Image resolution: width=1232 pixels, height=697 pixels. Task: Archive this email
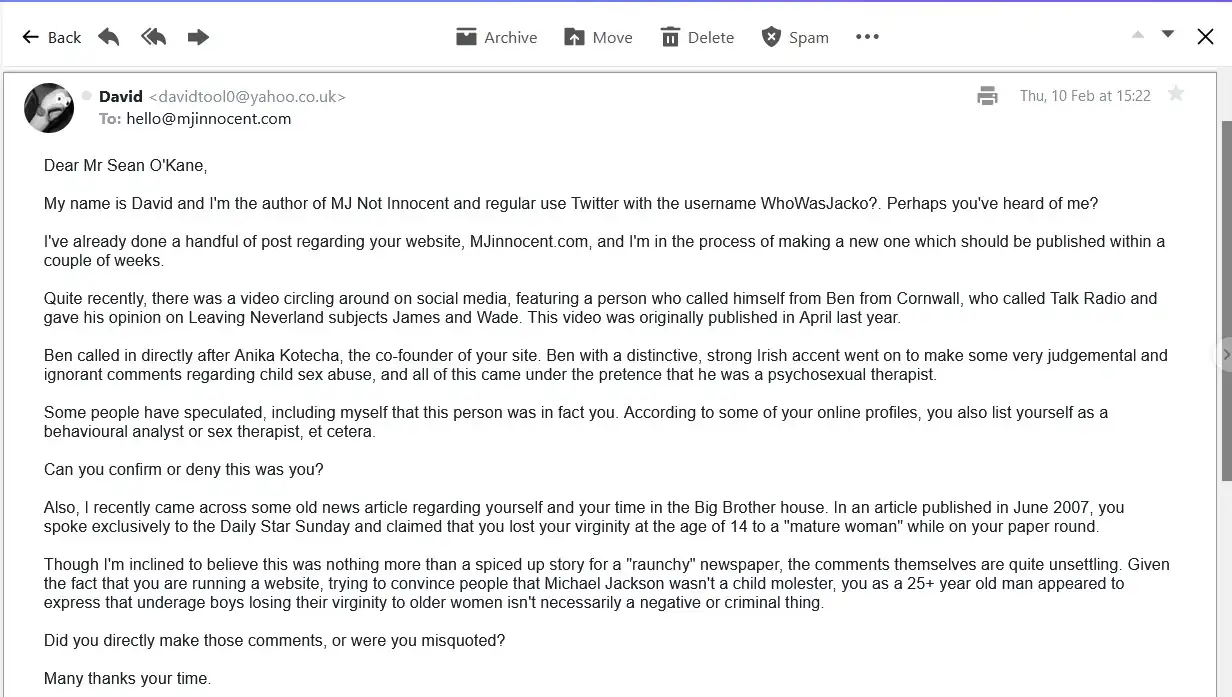(496, 37)
